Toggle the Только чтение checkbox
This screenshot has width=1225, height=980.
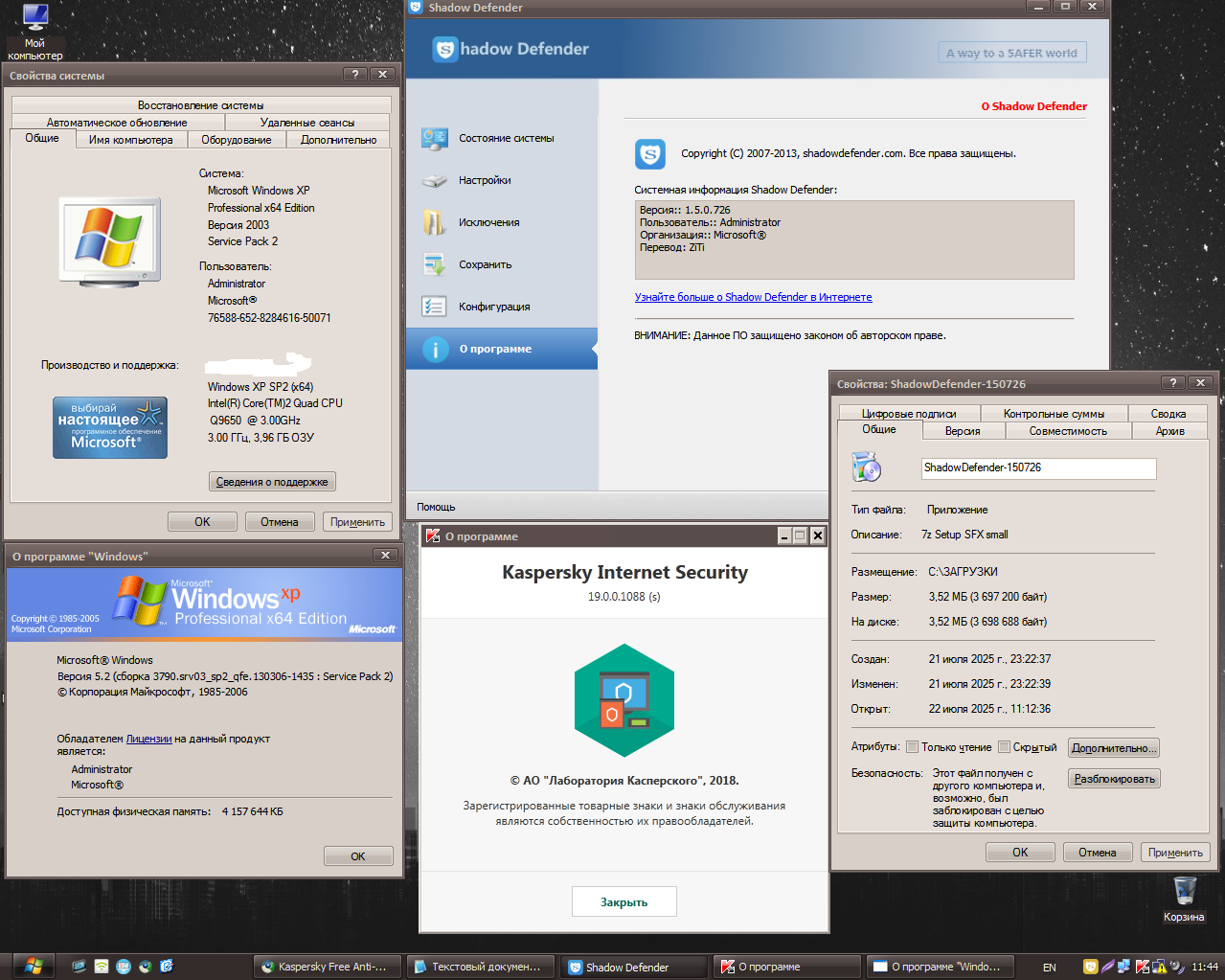tap(912, 747)
